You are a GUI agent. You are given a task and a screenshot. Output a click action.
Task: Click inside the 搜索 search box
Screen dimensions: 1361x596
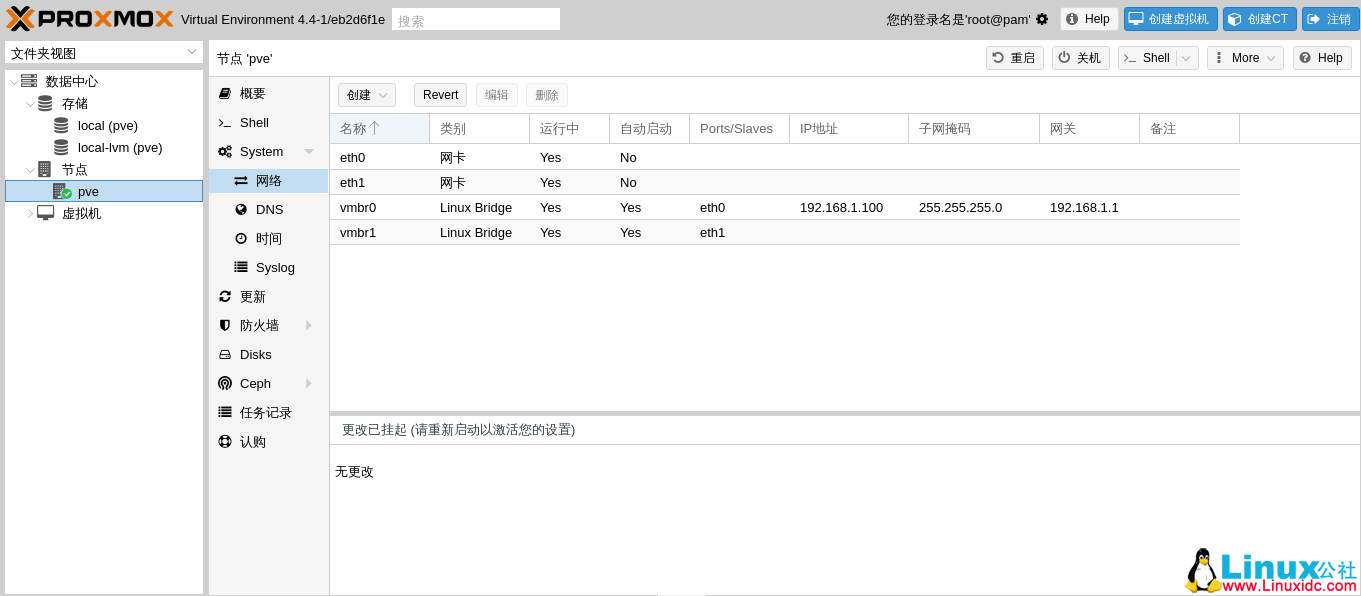coord(475,18)
